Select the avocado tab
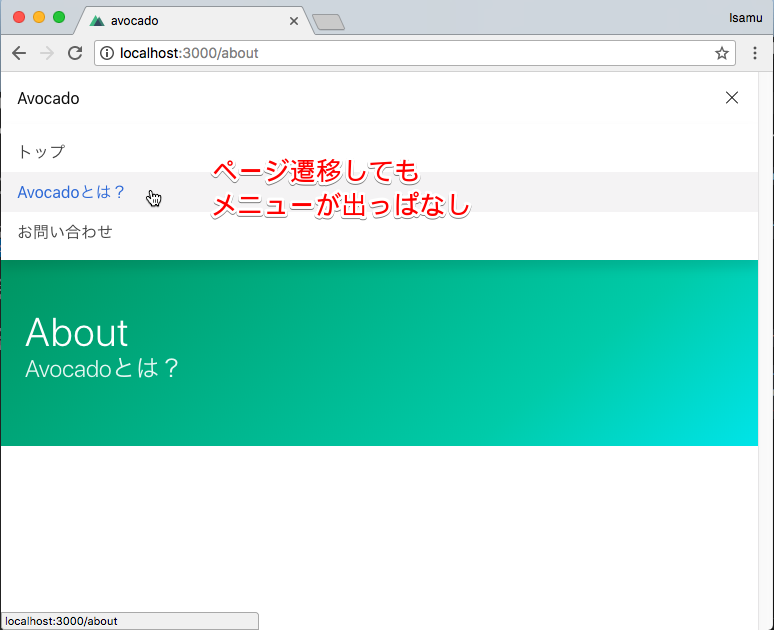This screenshot has height=630, width=774. click(193, 21)
